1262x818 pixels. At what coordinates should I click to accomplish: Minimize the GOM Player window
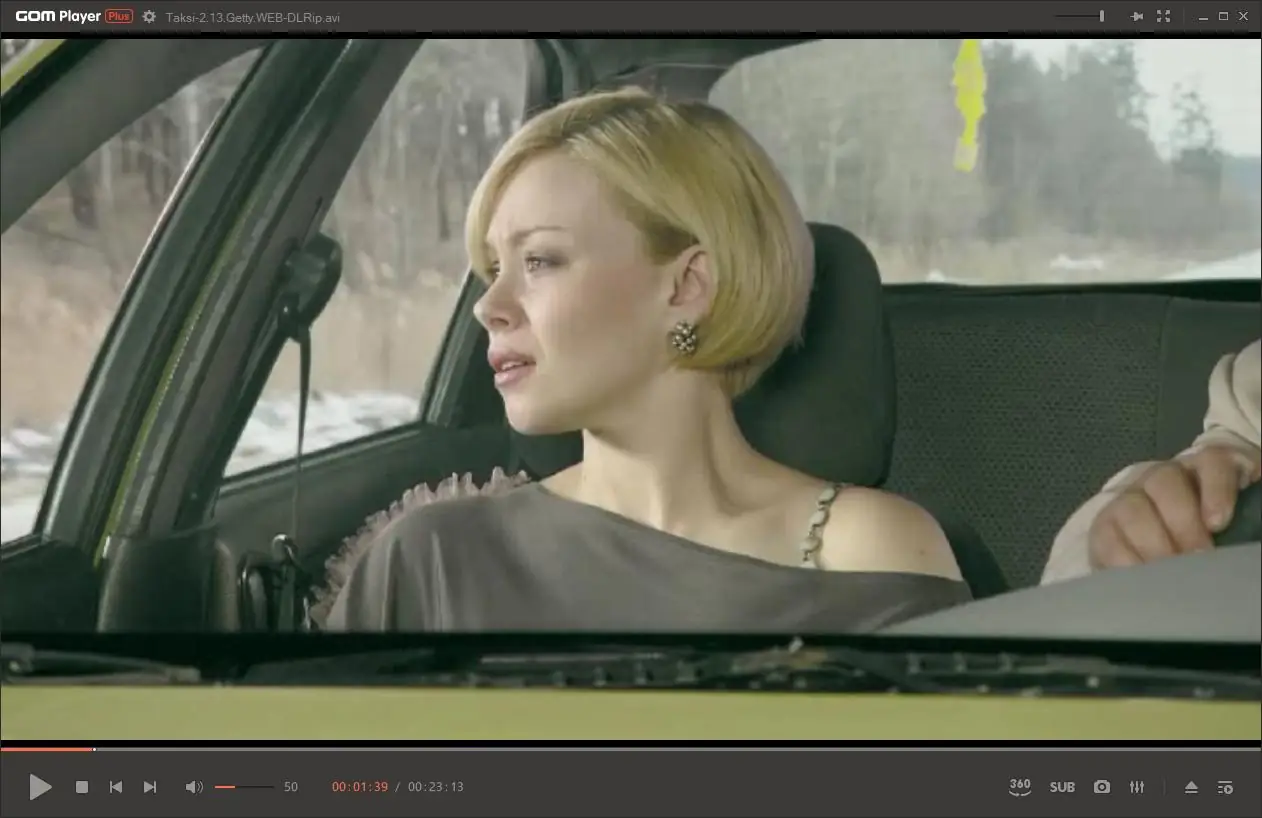(1203, 16)
